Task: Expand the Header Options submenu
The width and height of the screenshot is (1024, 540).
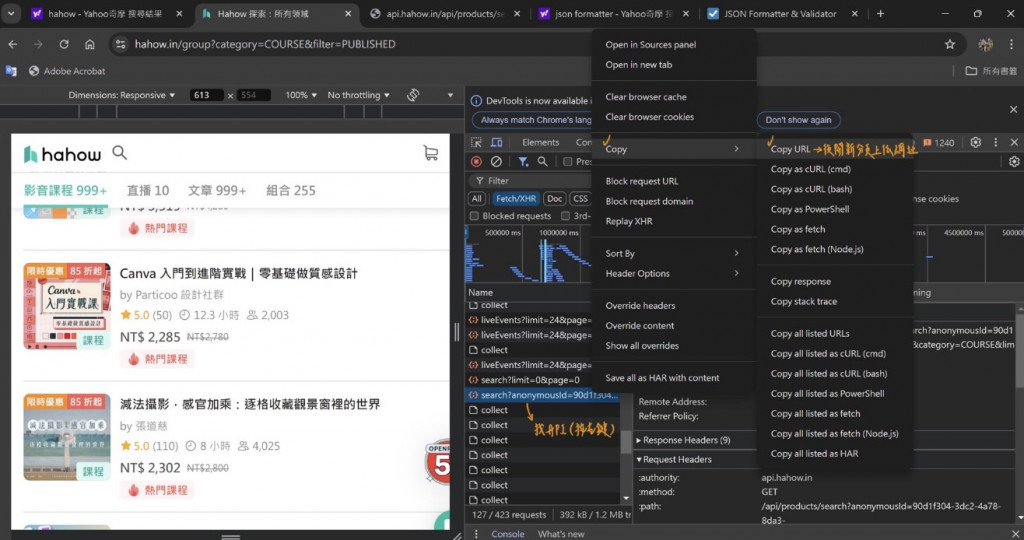Action: (x=673, y=274)
